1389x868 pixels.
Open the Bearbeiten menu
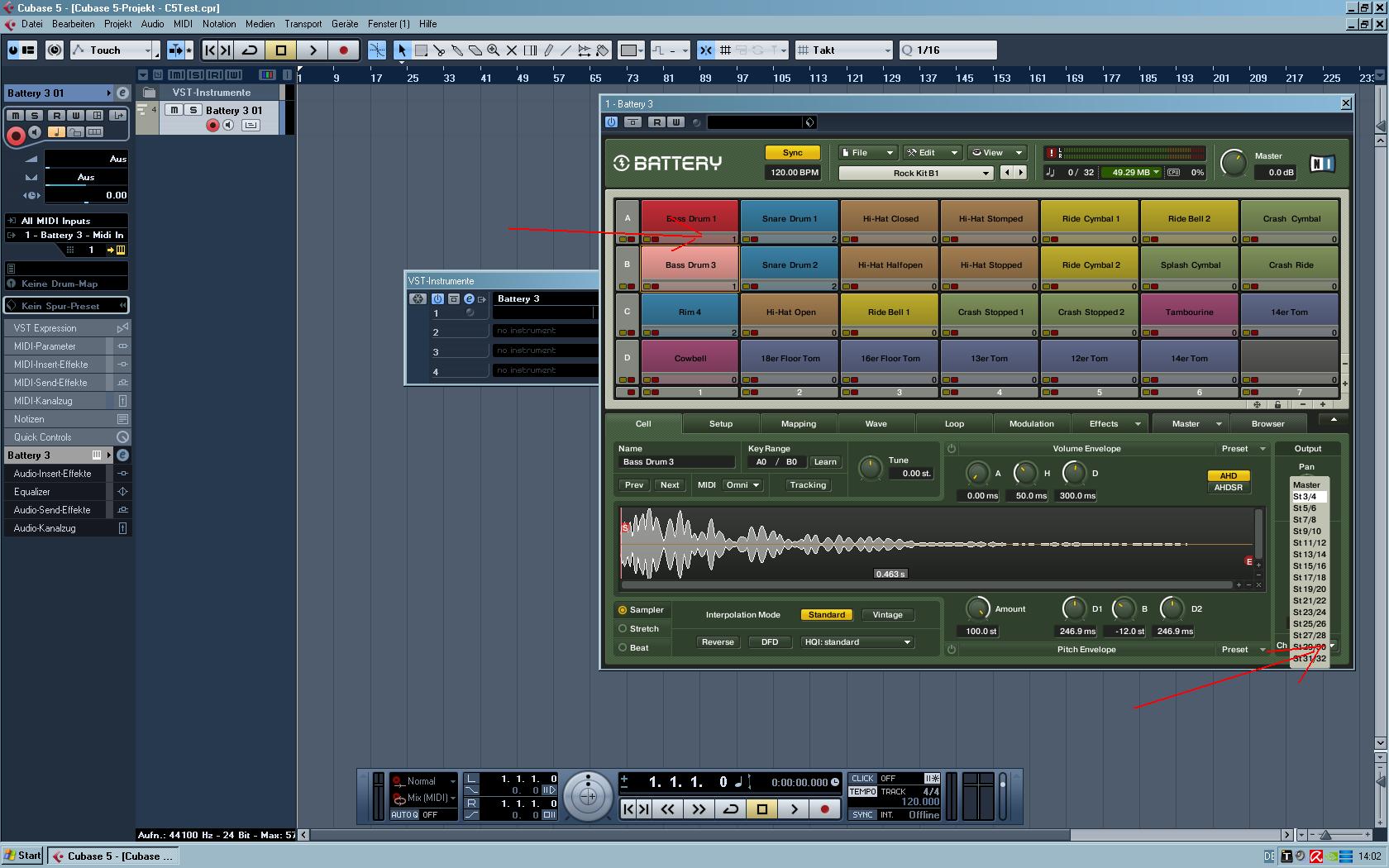(74, 24)
